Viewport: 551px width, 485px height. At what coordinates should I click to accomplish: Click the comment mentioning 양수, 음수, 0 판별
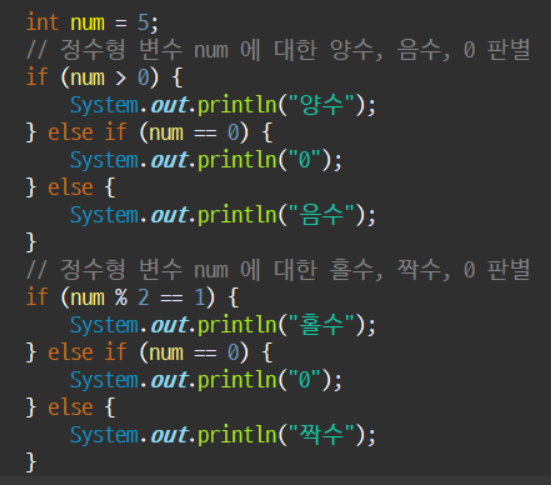(x=278, y=50)
